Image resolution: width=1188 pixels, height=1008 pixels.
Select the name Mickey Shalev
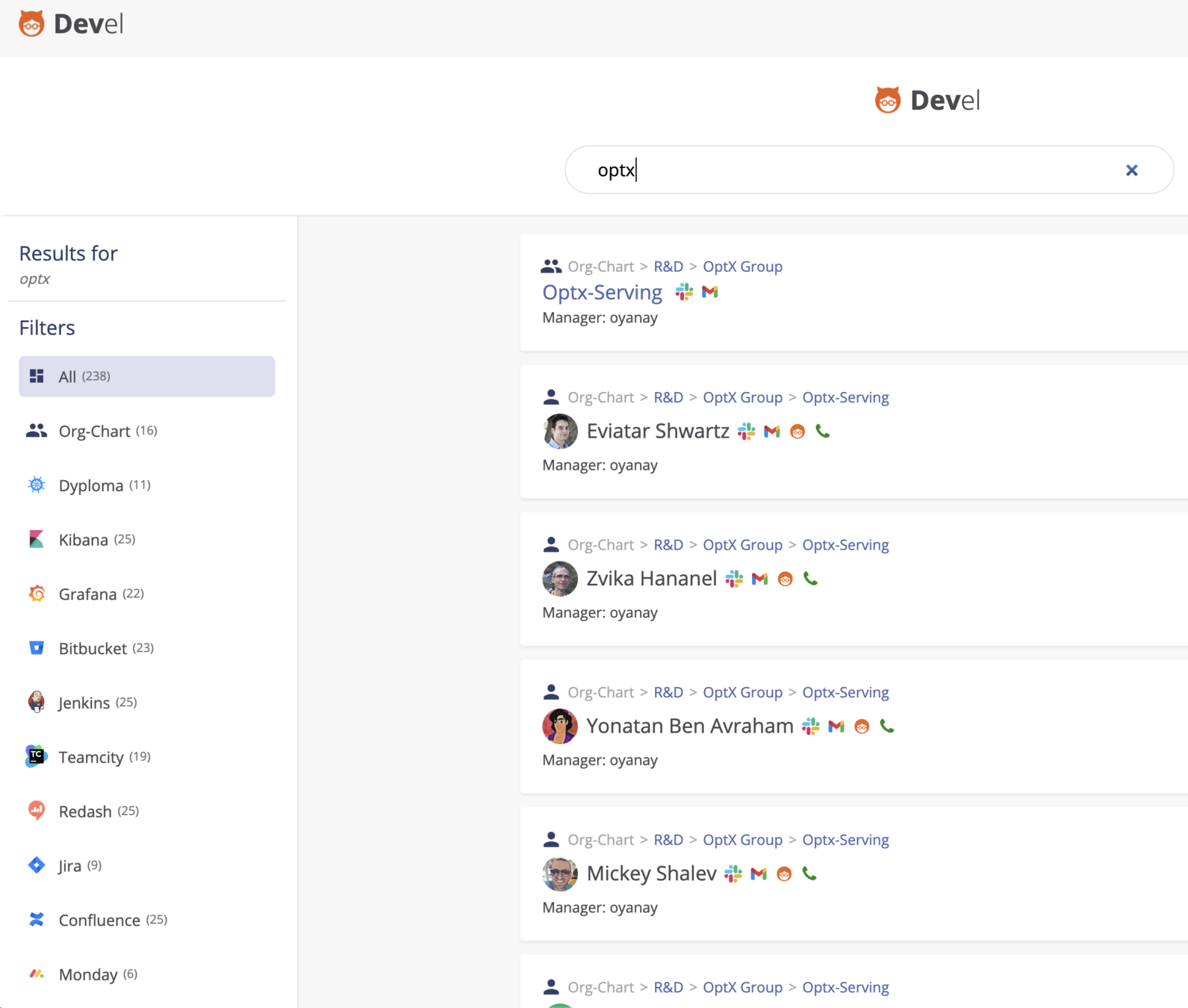[651, 874]
